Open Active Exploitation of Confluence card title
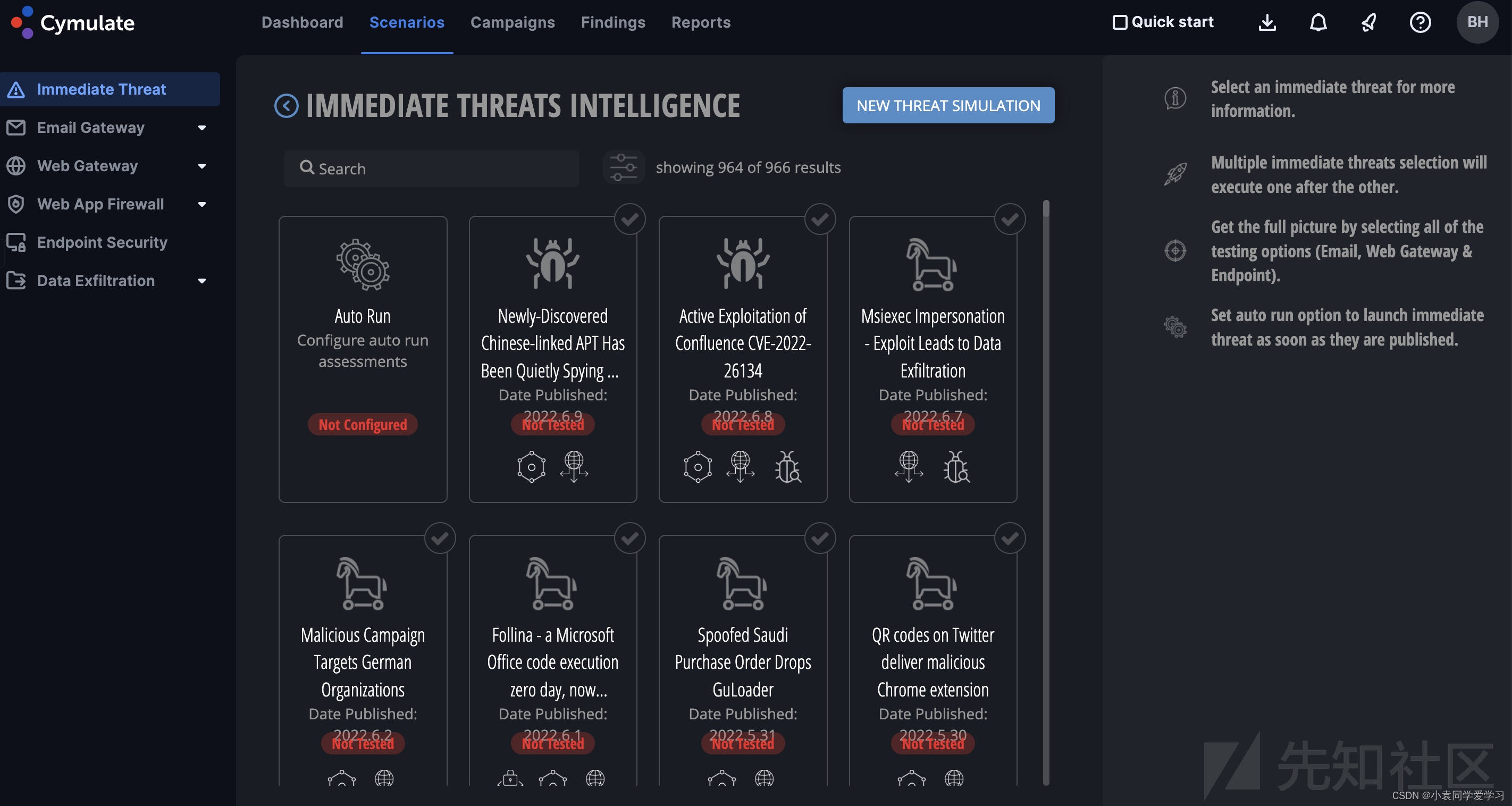1512x806 pixels. (x=743, y=343)
